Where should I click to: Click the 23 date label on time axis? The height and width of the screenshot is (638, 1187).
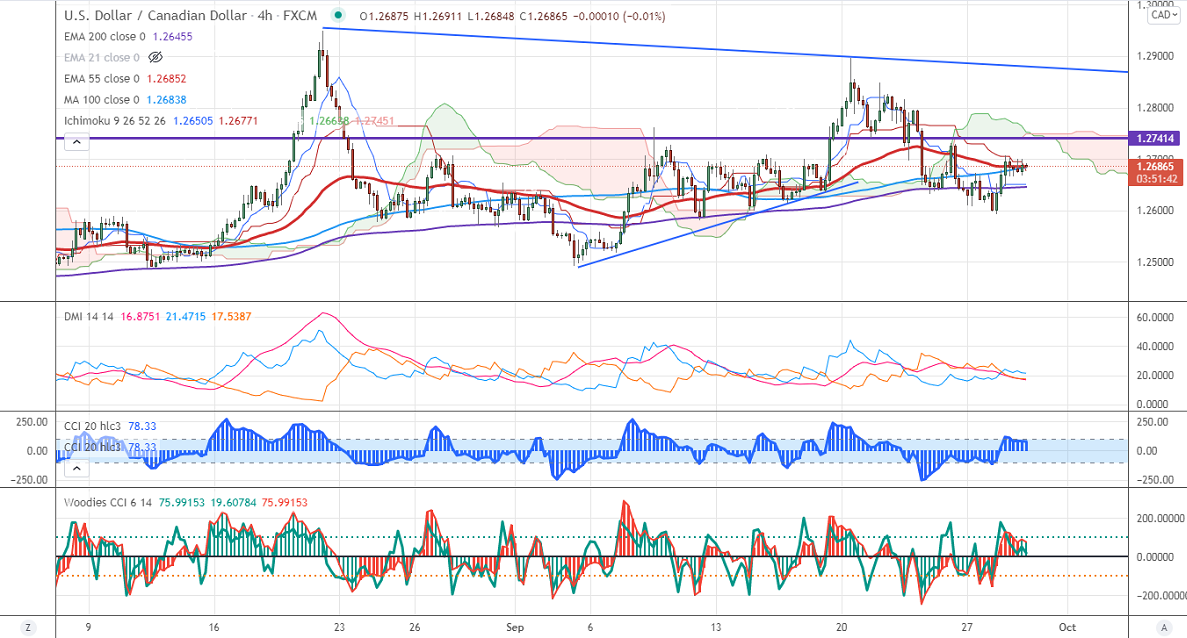[339, 627]
